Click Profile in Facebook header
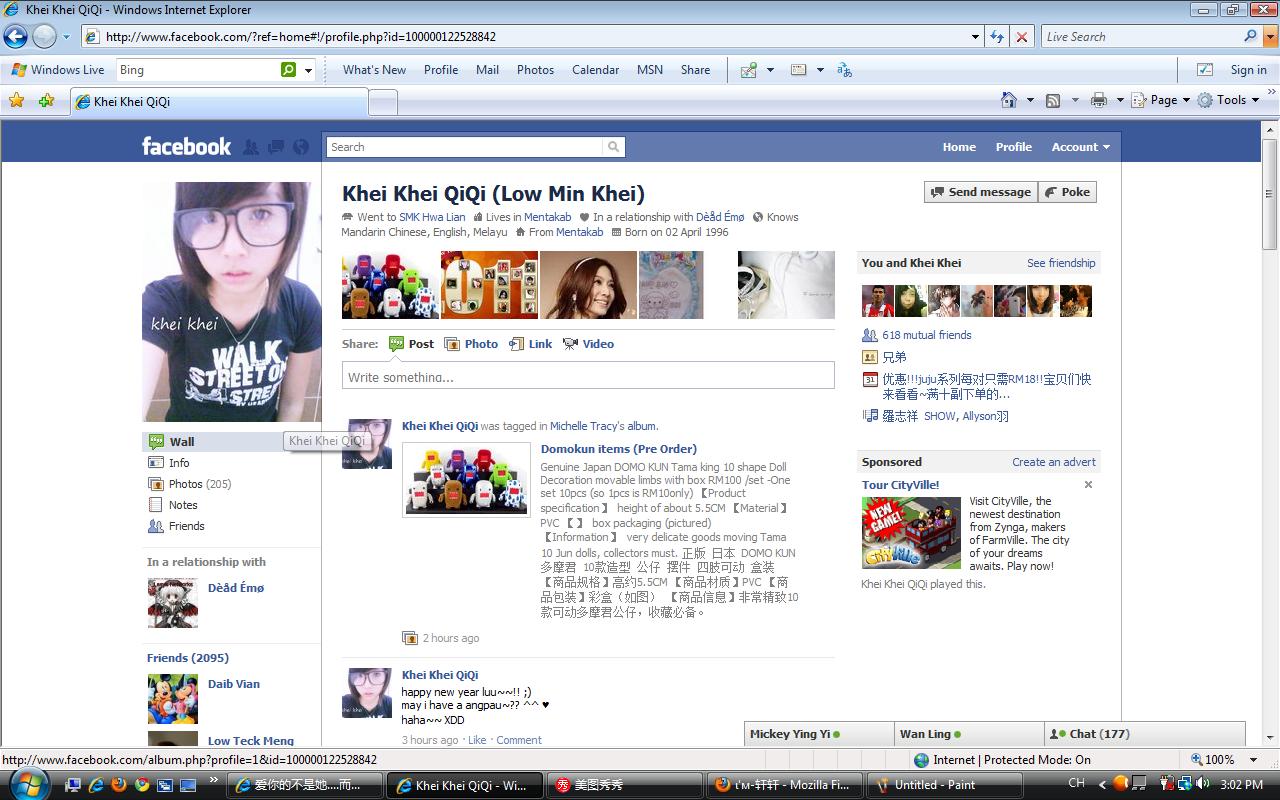 click(x=1013, y=147)
